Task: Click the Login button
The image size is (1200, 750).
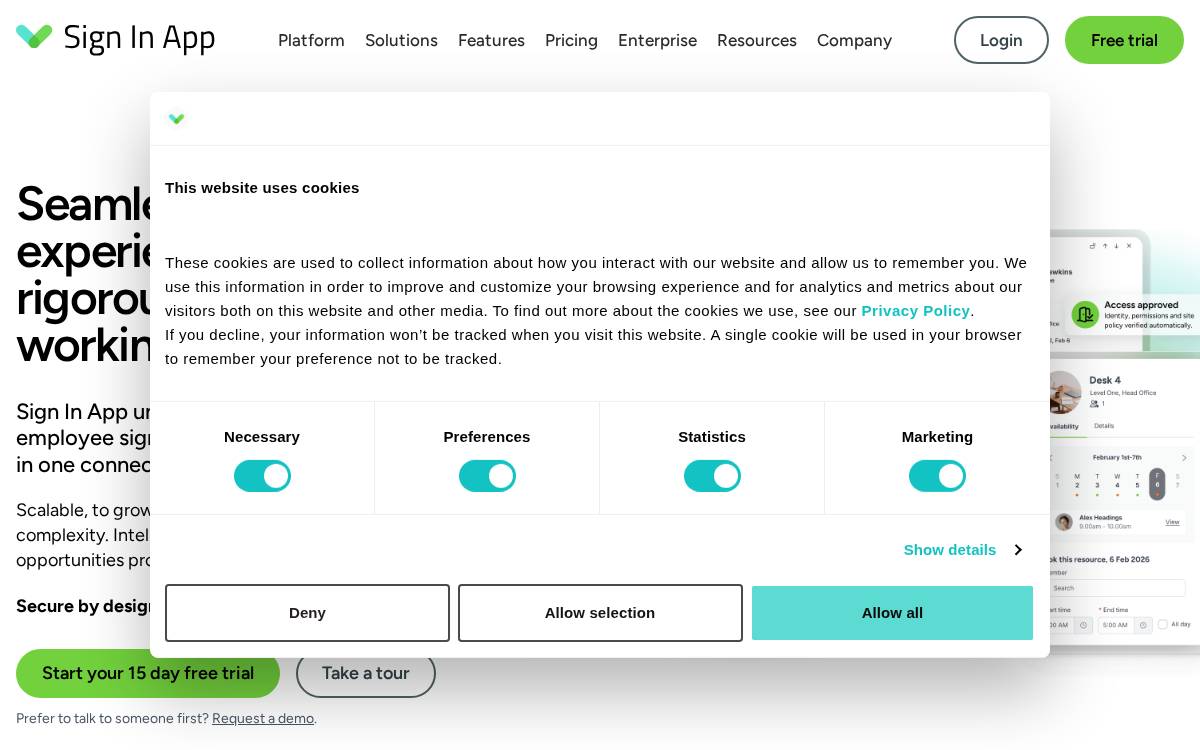Action: [x=1001, y=40]
